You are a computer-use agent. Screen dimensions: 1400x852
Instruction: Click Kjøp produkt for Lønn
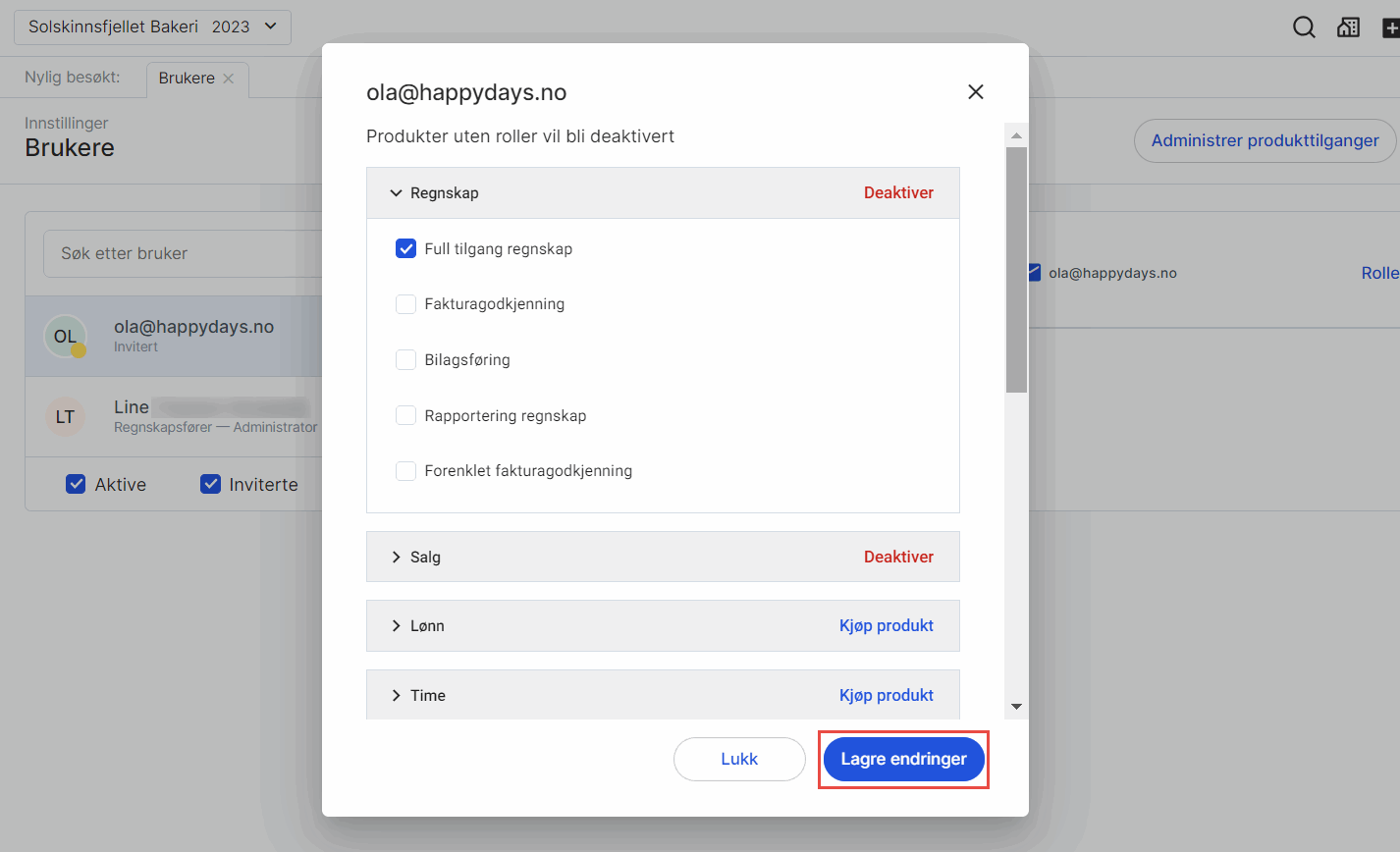pyautogui.click(x=886, y=626)
